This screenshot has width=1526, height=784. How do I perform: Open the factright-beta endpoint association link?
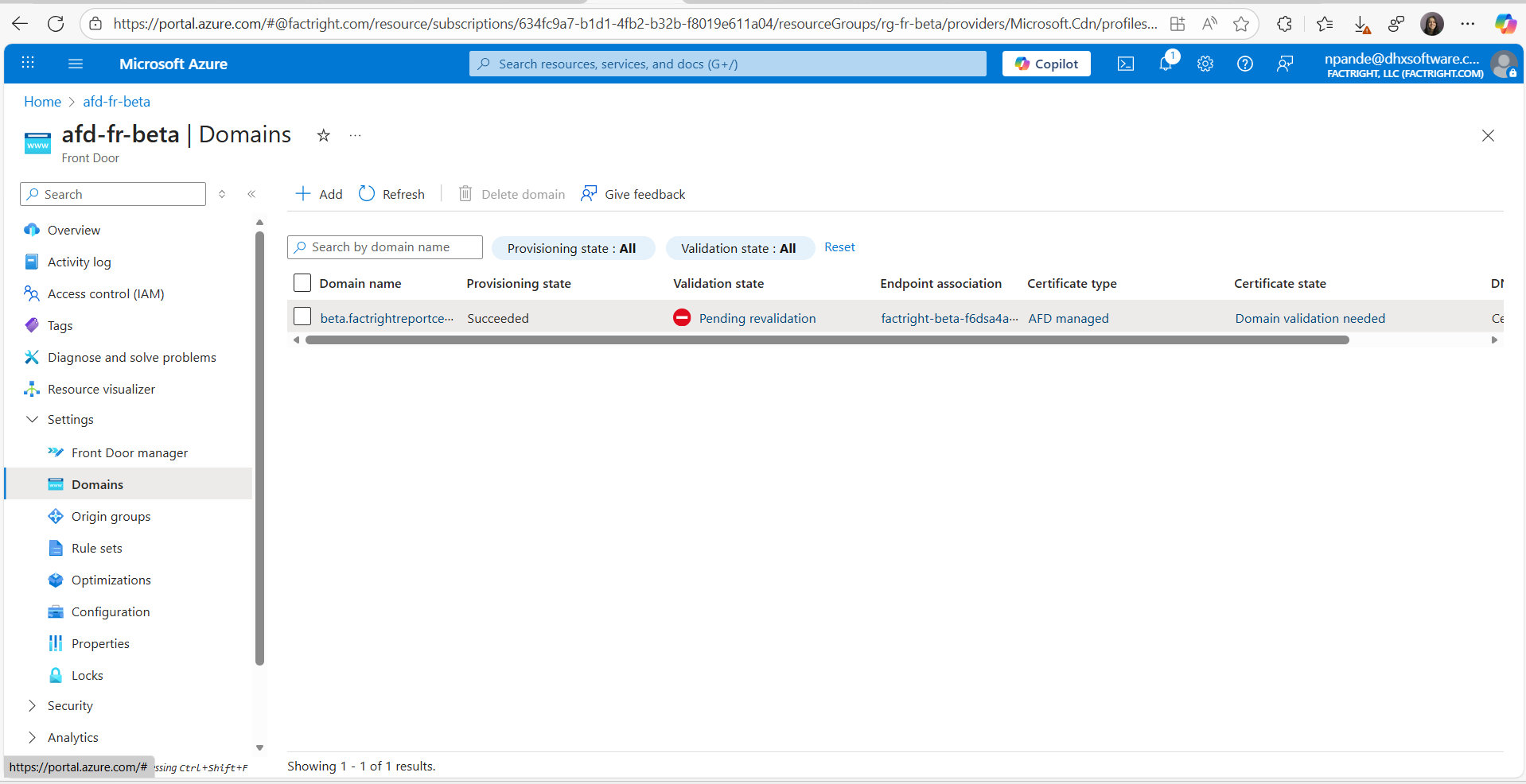coord(949,318)
